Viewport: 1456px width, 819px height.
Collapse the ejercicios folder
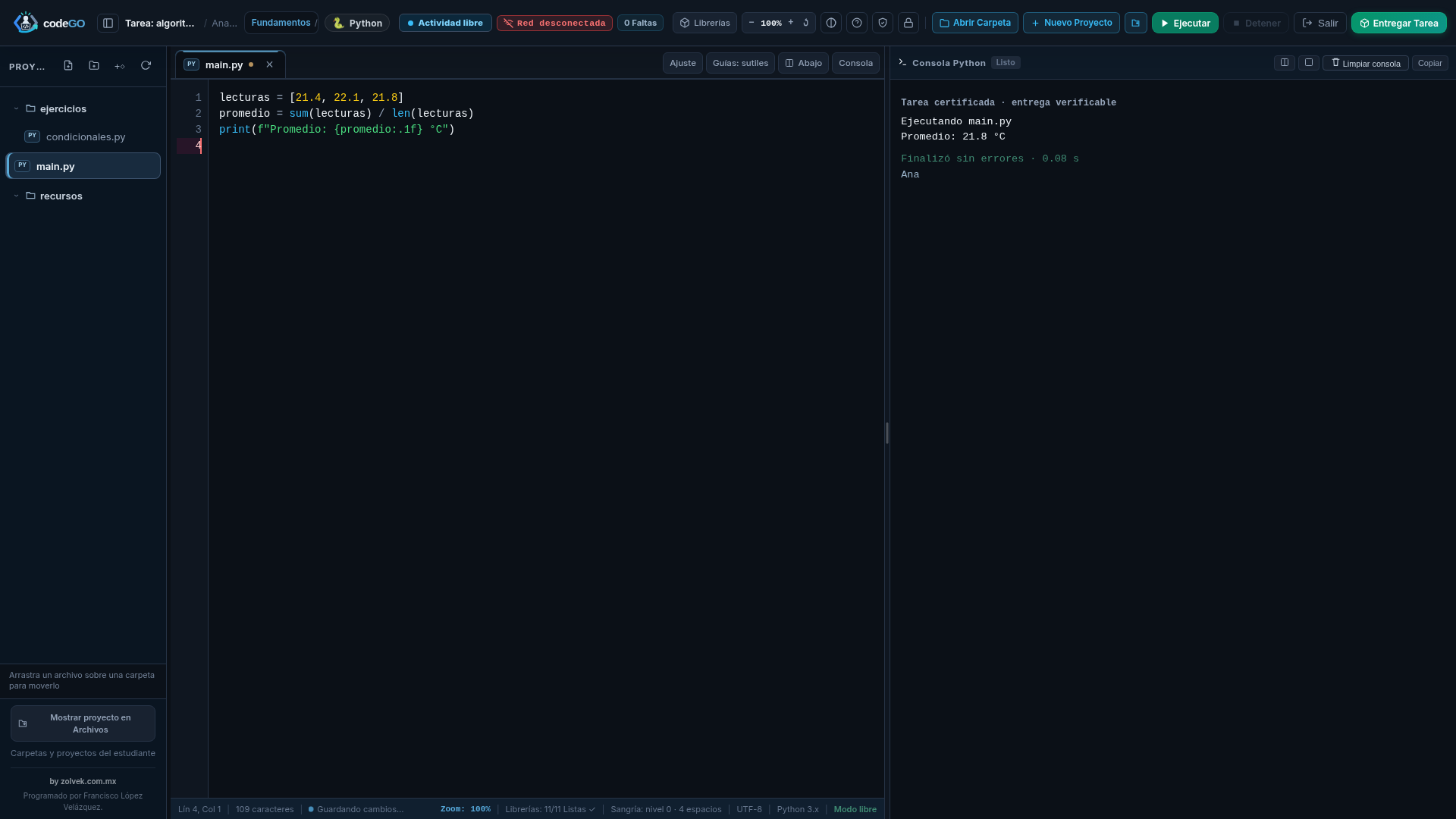[16, 108]
